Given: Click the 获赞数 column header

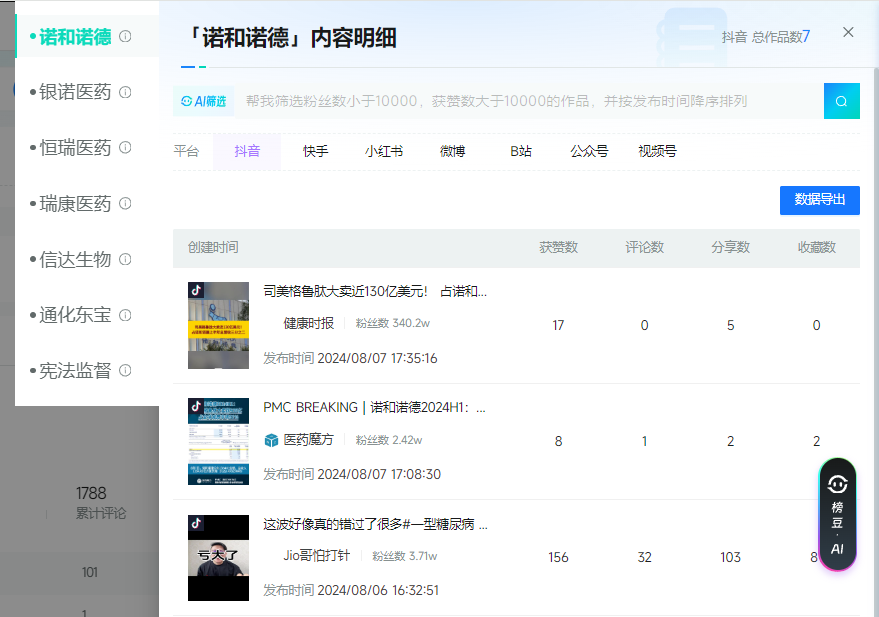Looking at the screenshot, I should pos(558,247).
